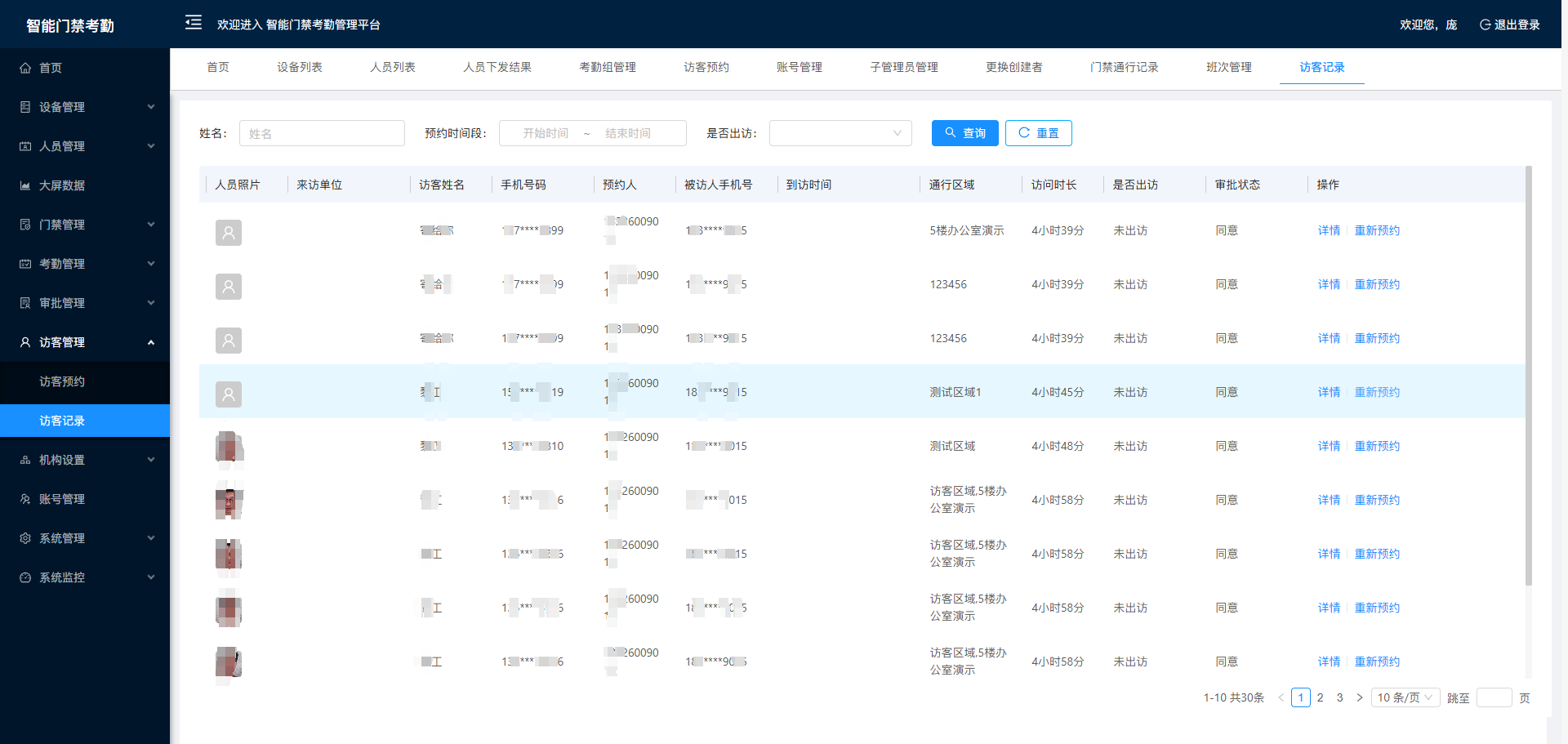This screenshot has width=1568, height=744.
Task: Switch to the 人员列表 tab
Action: (393, 67)
